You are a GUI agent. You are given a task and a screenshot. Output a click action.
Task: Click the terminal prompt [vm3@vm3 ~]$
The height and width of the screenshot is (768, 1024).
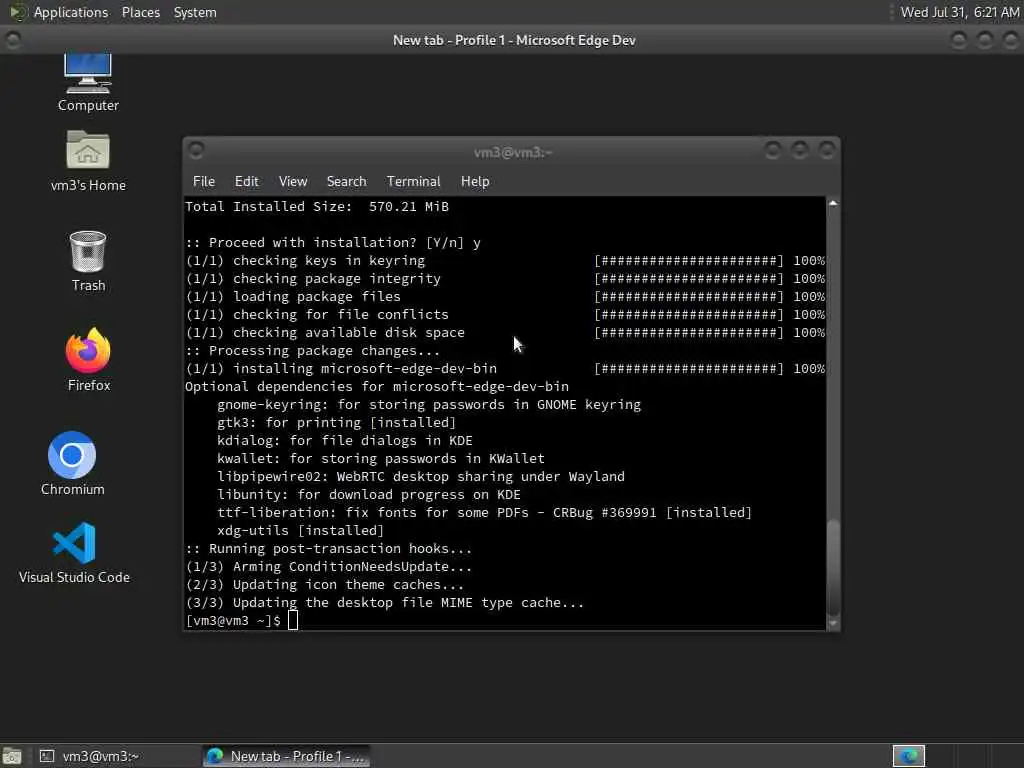pyautogui.click(x=233, y=620)
